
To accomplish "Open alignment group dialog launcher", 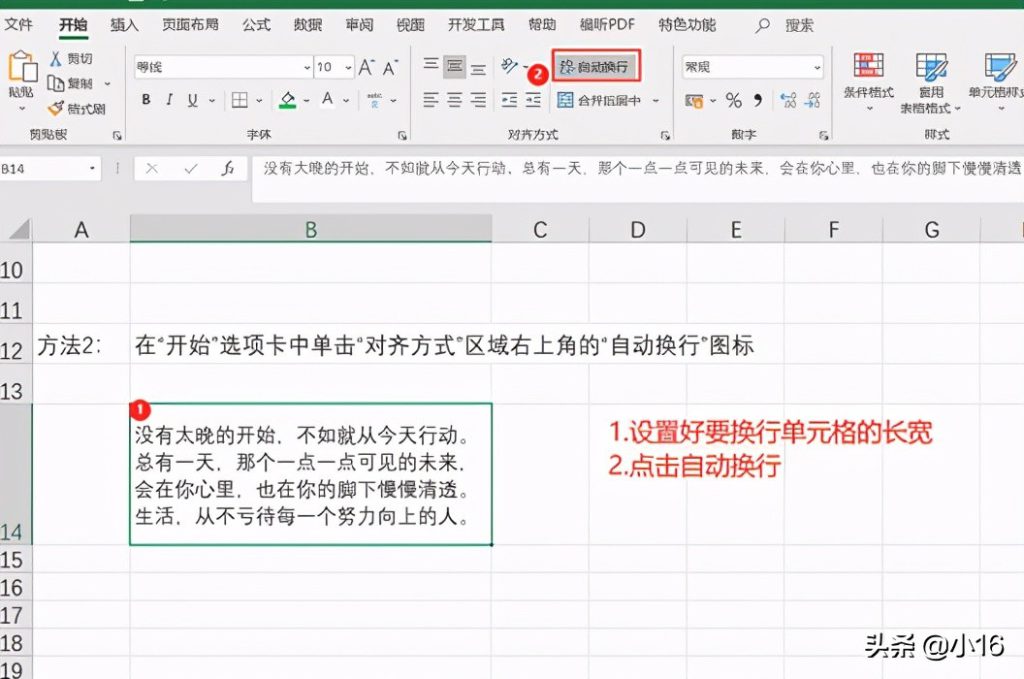I will click(x=665, y=135).
